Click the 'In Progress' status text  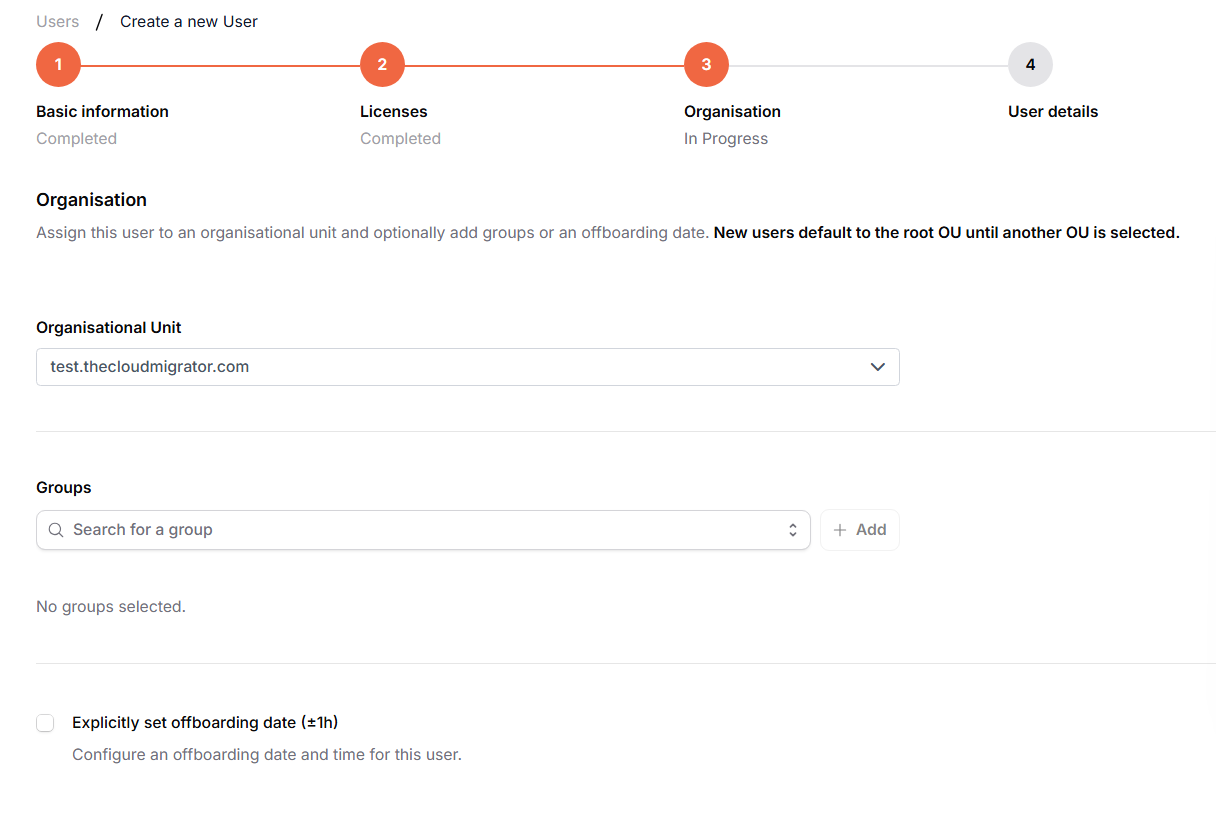point(726,138)
